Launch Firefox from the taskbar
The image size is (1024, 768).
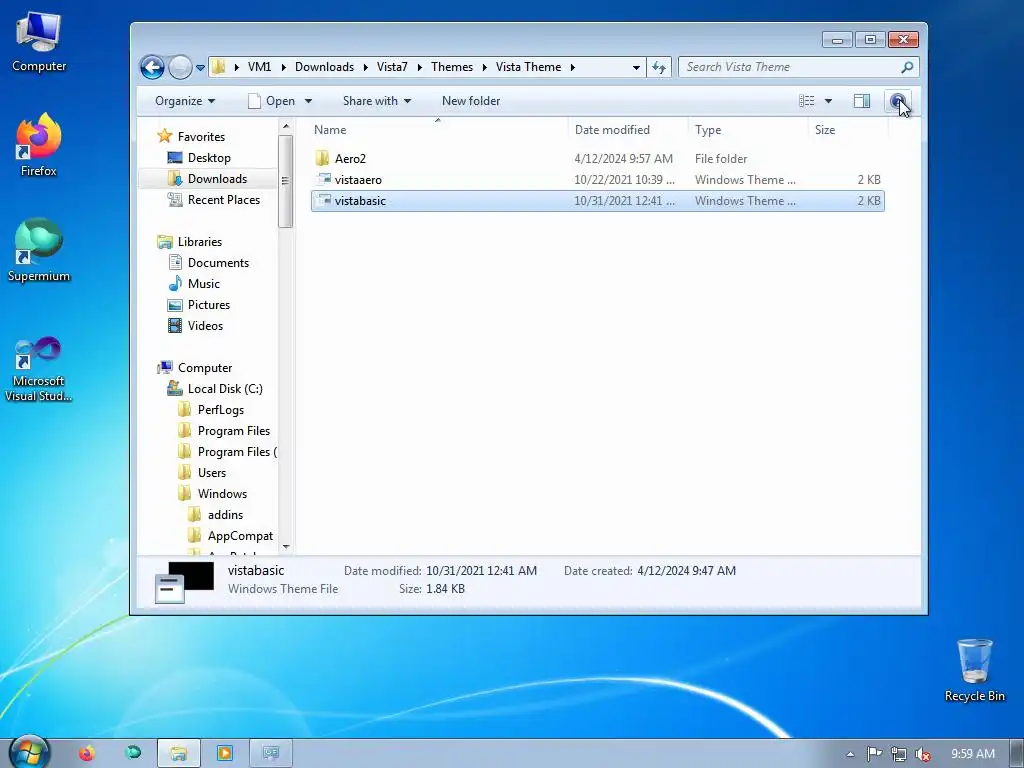click(x=87, y=753)
